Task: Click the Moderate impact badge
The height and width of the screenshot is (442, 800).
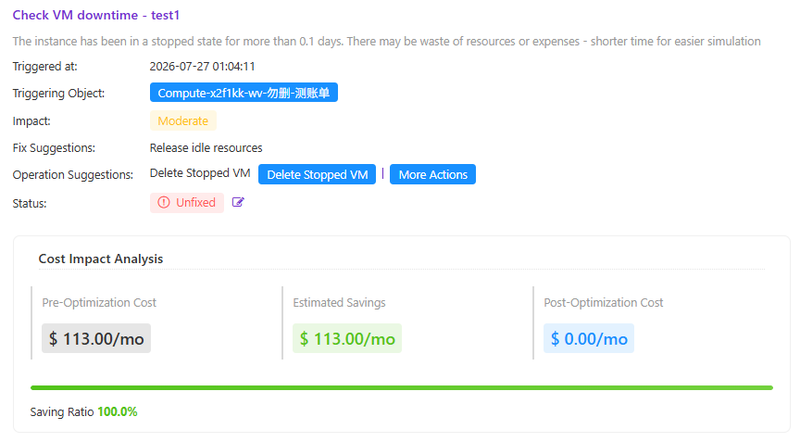Action: pos(183,121)
